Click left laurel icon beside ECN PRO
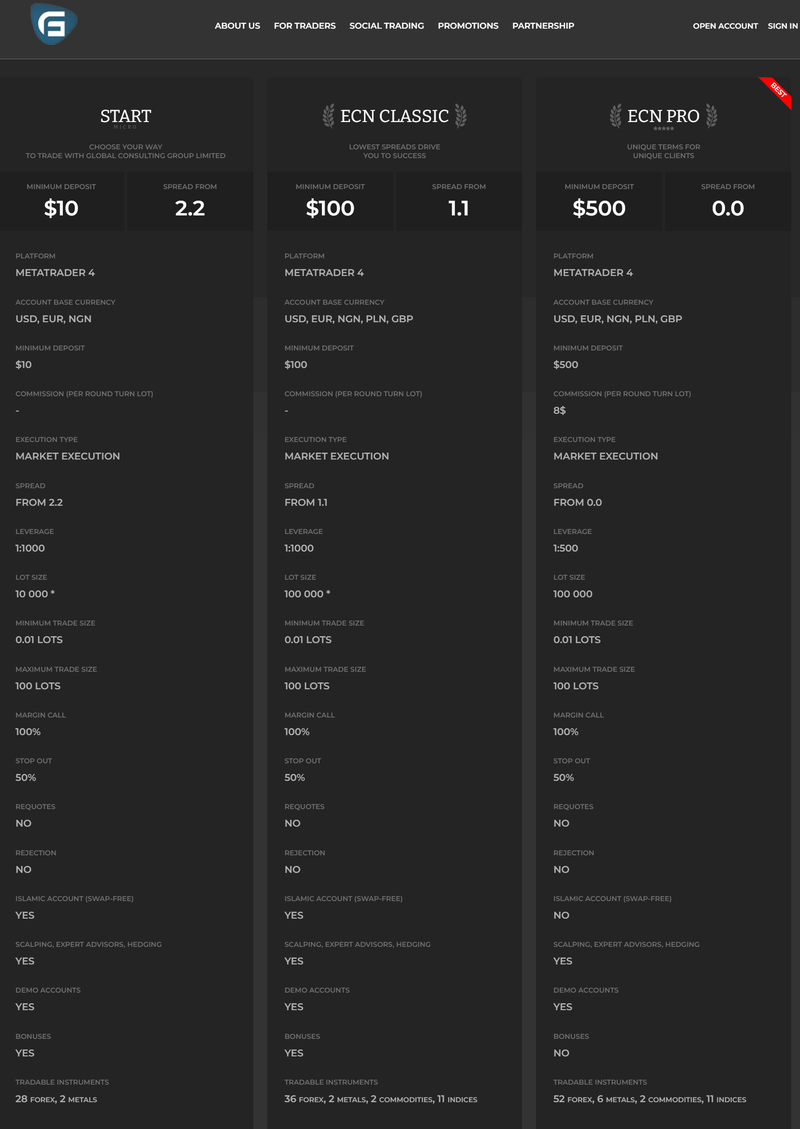 pos(616,116)
